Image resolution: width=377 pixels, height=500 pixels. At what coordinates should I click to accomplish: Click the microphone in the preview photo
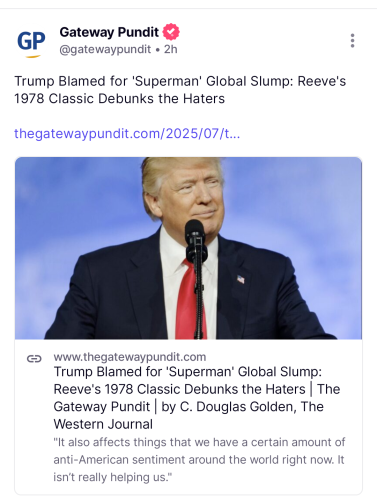[x=195, y=241]
